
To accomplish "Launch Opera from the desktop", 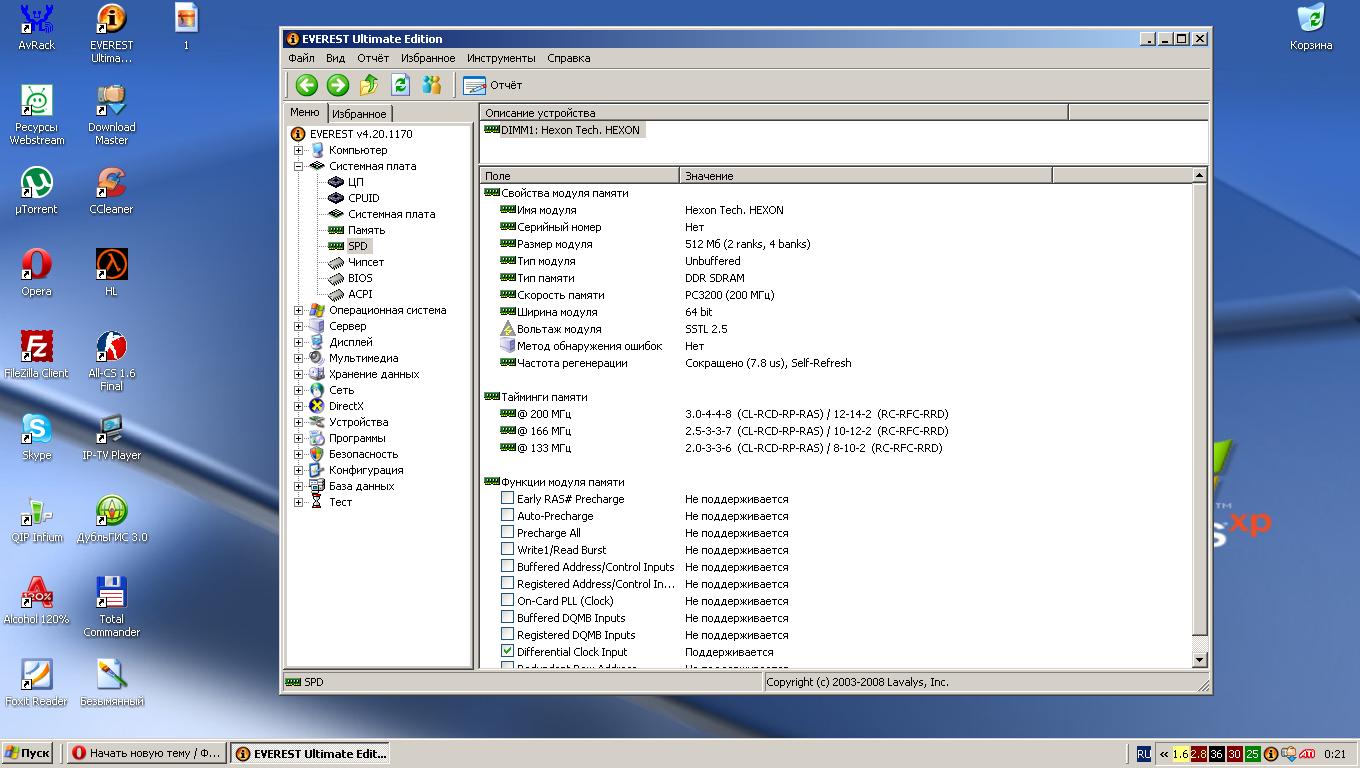I will pyautogui.click(x=37, y=273).
